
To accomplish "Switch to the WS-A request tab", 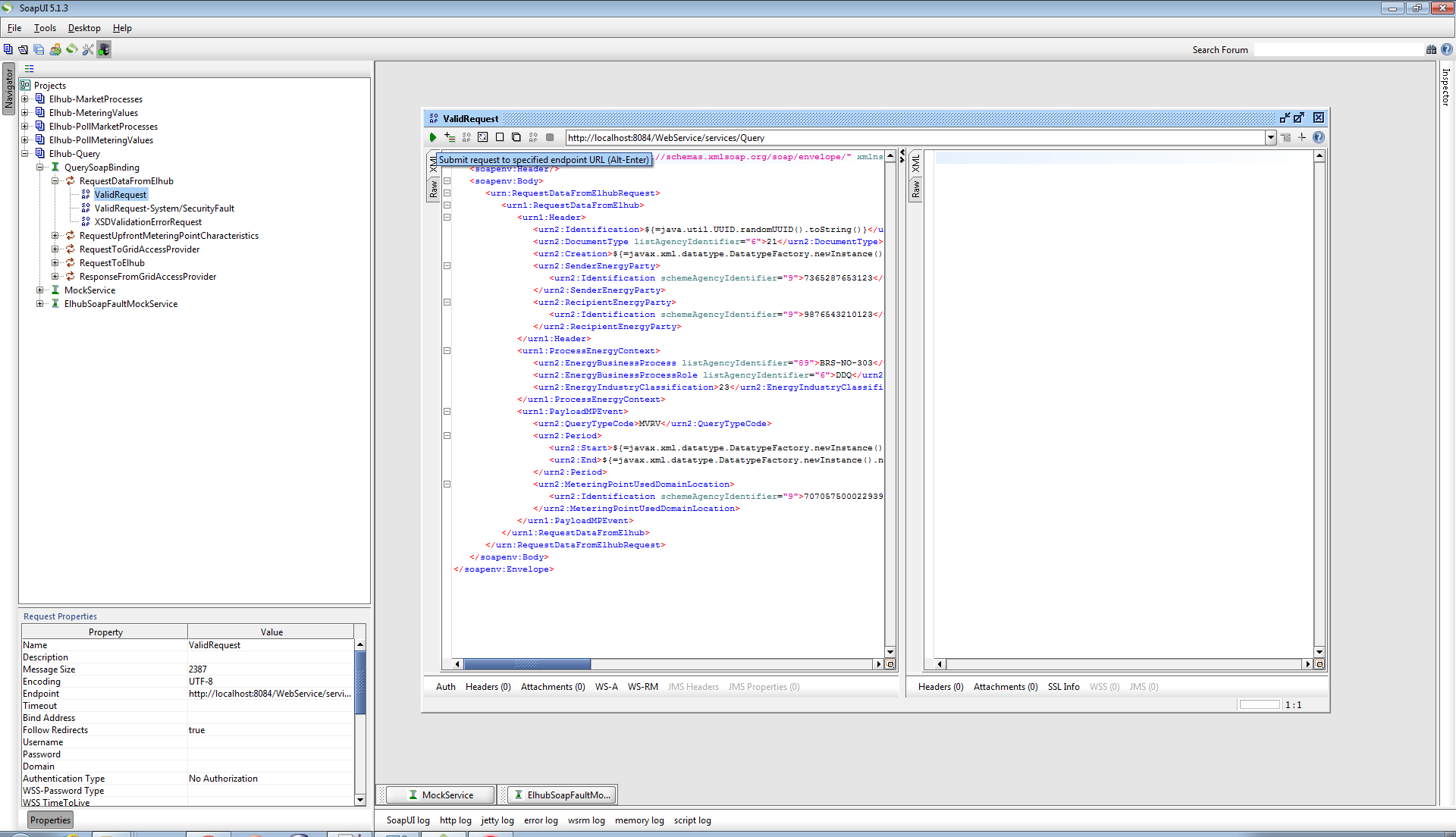I will (x=606, y=687).
